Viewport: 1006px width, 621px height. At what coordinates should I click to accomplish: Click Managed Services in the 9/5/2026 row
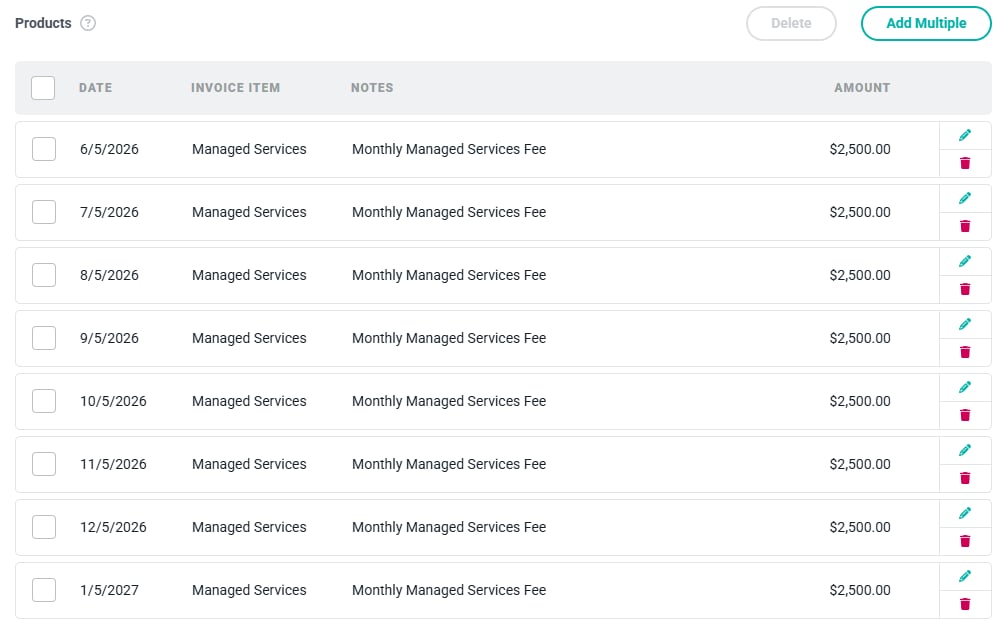pyautogui.click(x=249, y=338)
